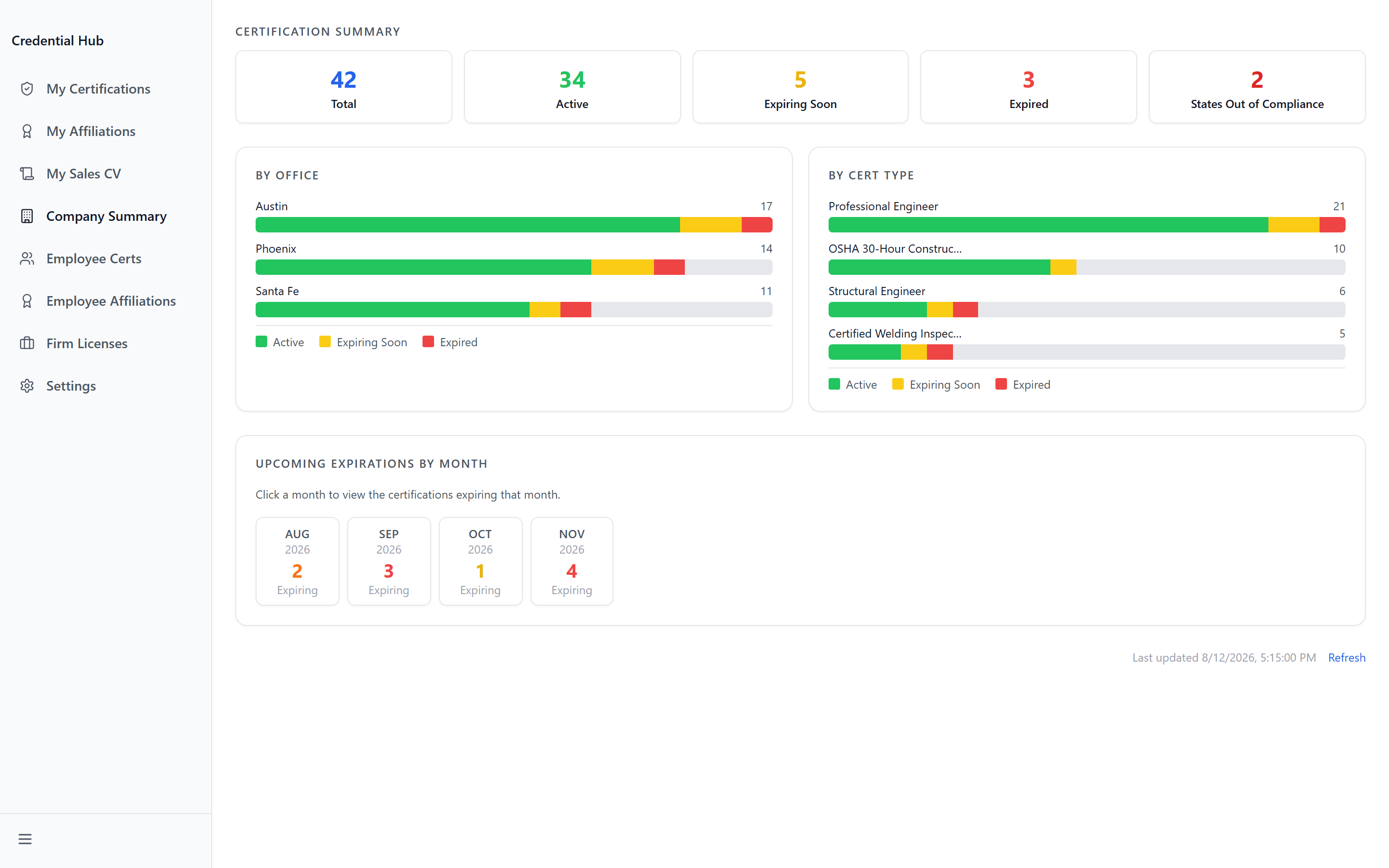Click the ribbon icon beside Employee Affiliations

(x=27, y=301)
